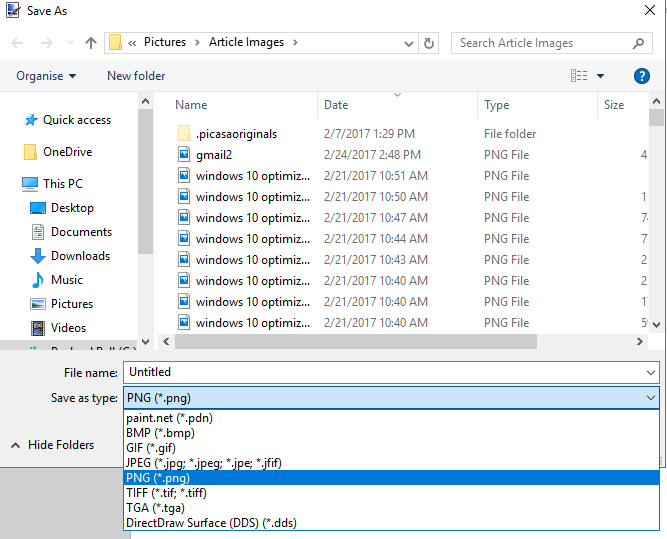Choose PNG (*.png) in the list
The height and width of the screenshot is (539, 667).
point(391,478)
